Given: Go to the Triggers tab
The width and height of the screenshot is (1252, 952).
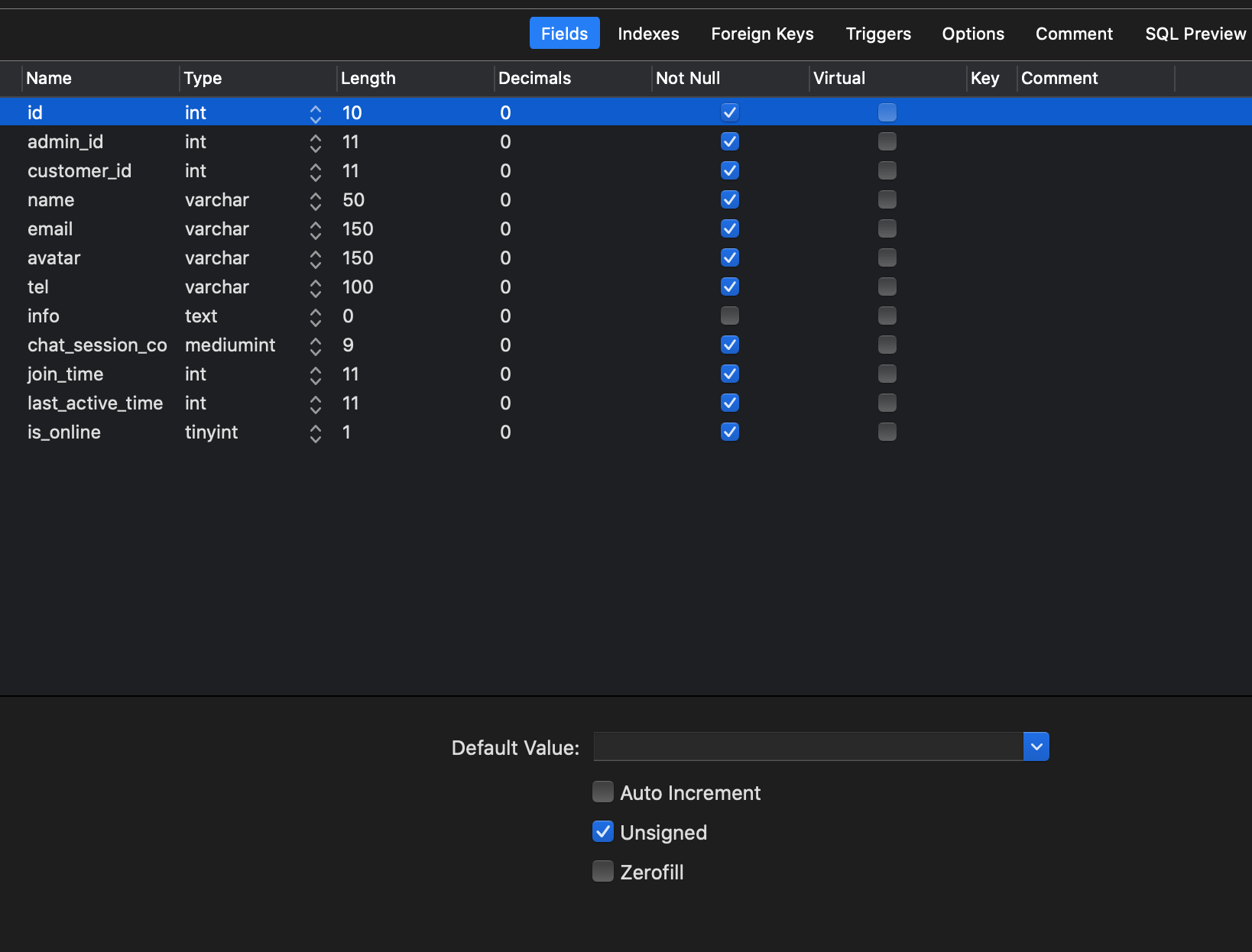Looking at the screenshot, I should click(878, 34).
